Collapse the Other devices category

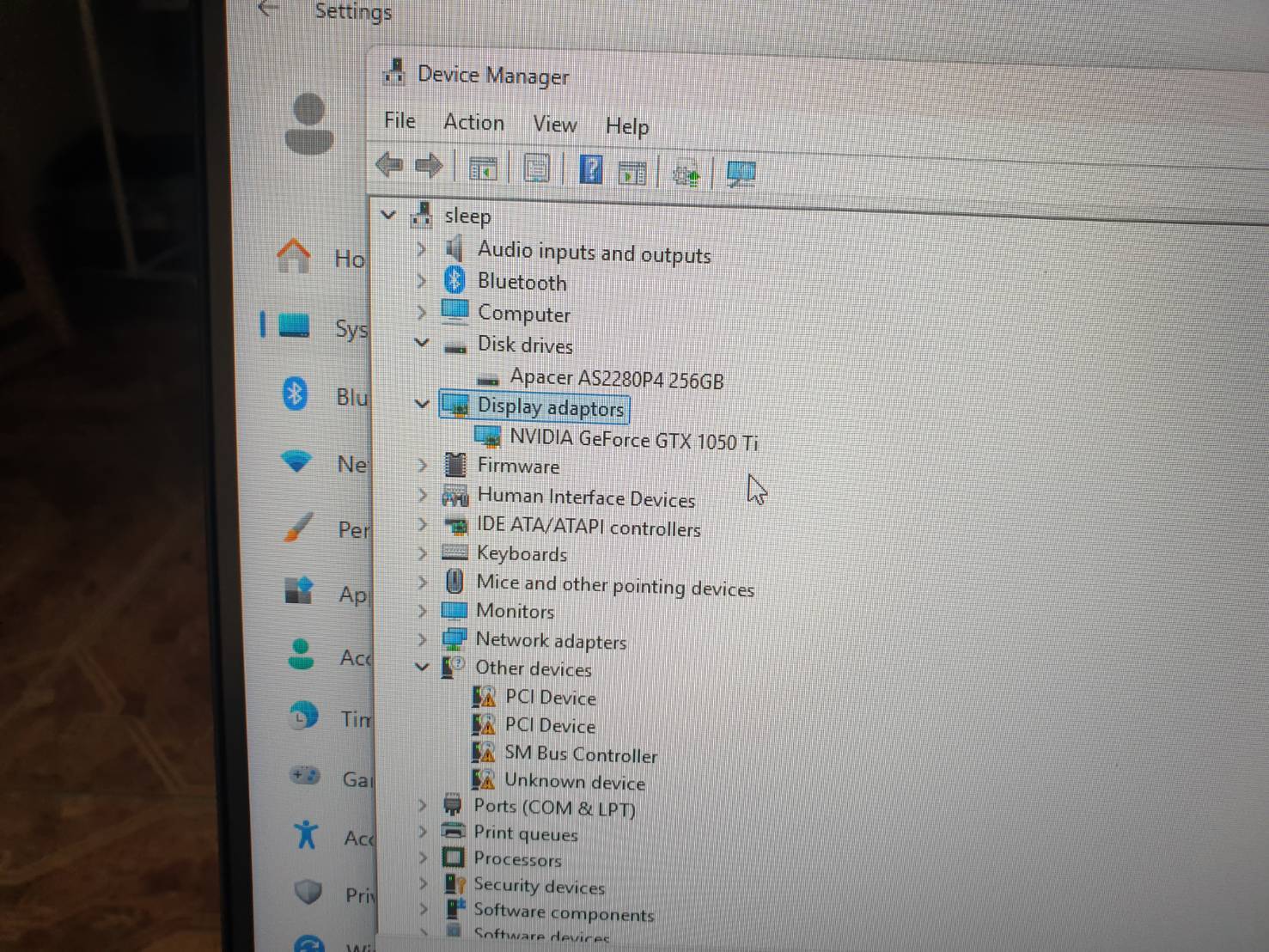pyautogui.click(x=421, y=666)
